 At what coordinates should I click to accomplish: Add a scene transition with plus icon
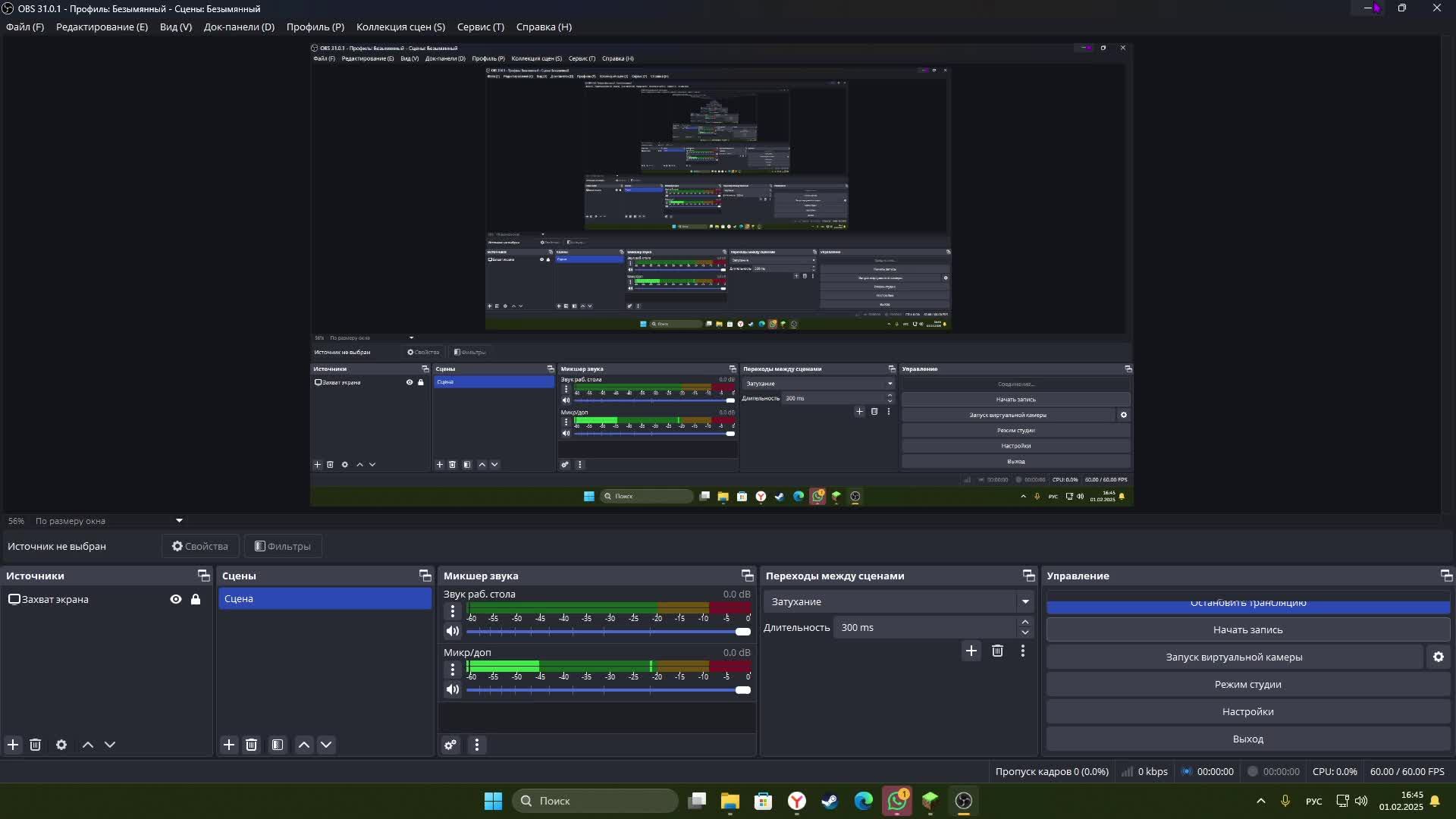pyautogui.click(x=971, y=651)
